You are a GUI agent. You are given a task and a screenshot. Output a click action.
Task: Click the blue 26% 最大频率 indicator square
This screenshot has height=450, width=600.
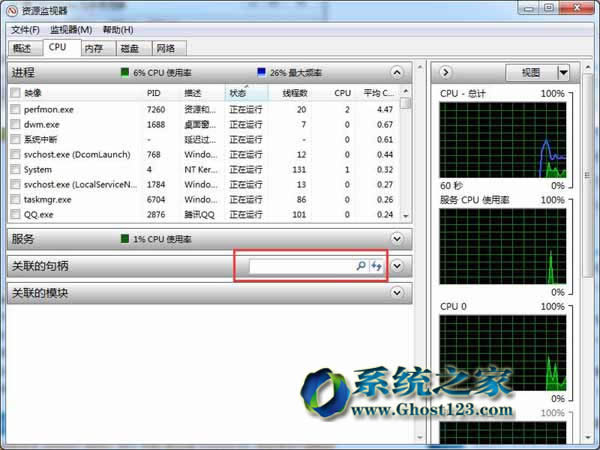[261, 72]
